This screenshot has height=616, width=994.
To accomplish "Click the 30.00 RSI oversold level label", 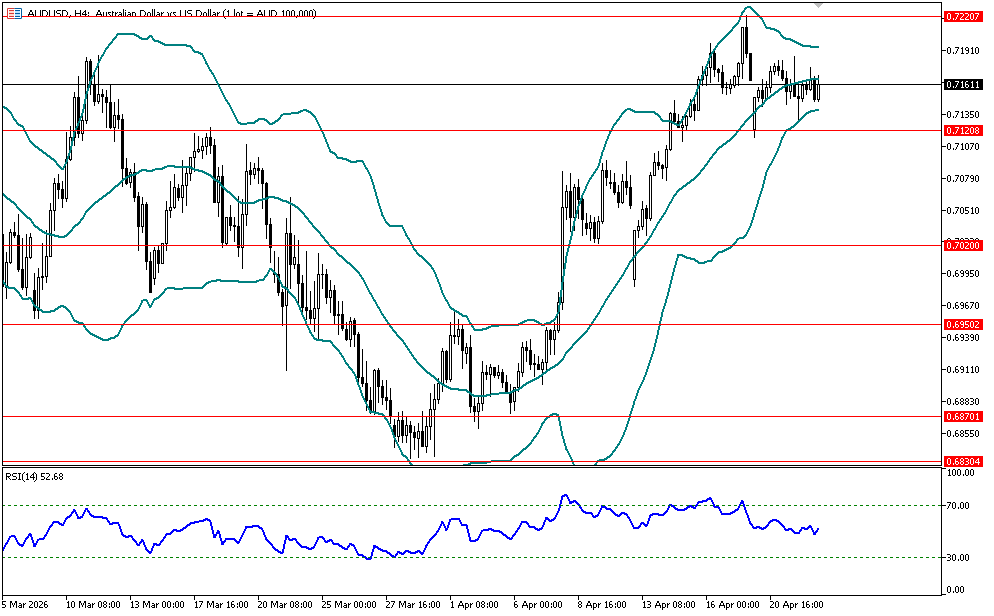I will click(960, 557).
